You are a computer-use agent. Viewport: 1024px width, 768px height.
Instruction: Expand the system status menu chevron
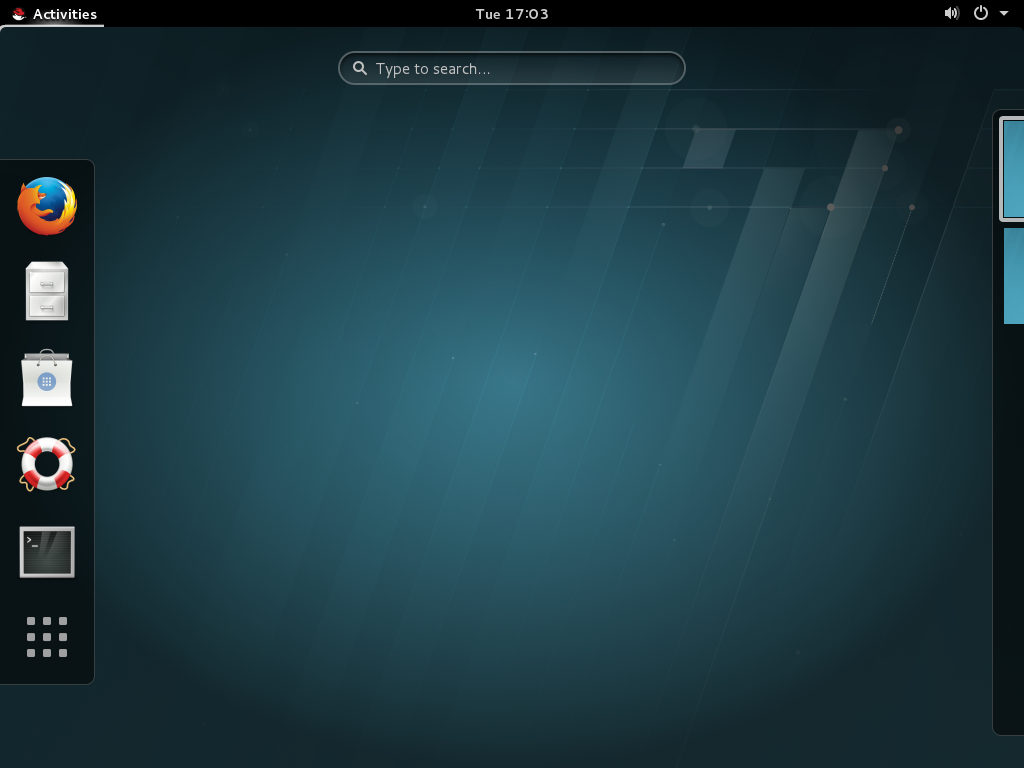tap(1004, 13)
